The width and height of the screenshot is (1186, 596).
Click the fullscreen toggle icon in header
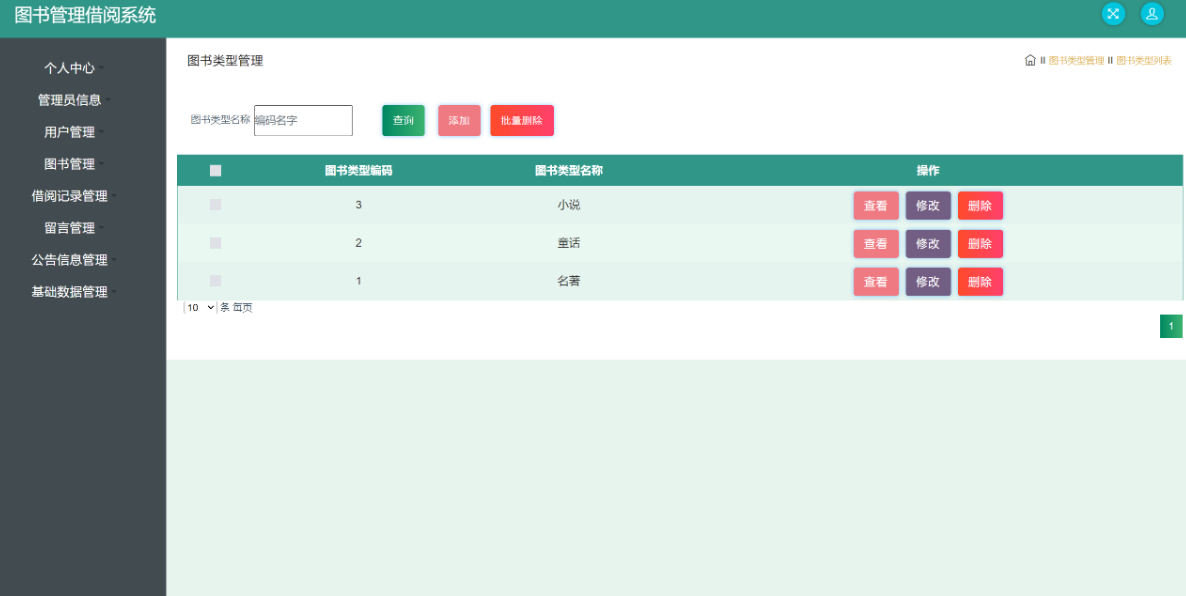click(x=1113, y=14)
